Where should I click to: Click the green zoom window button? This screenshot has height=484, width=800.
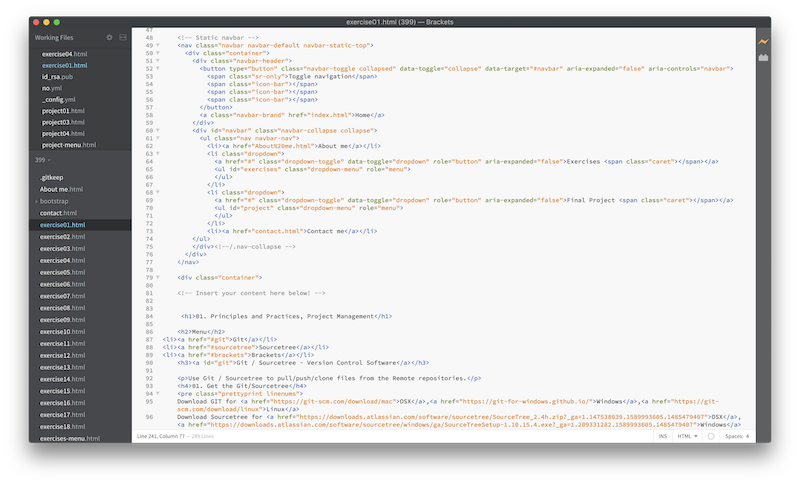coord(57,22)
